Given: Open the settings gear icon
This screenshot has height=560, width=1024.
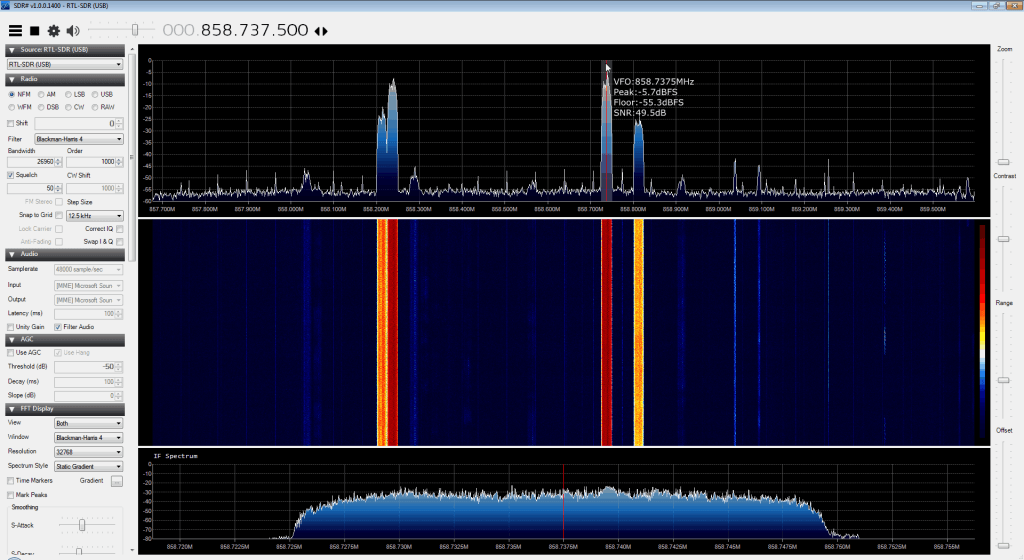Looking at the screenshot, I should click(x=54, y=31).
